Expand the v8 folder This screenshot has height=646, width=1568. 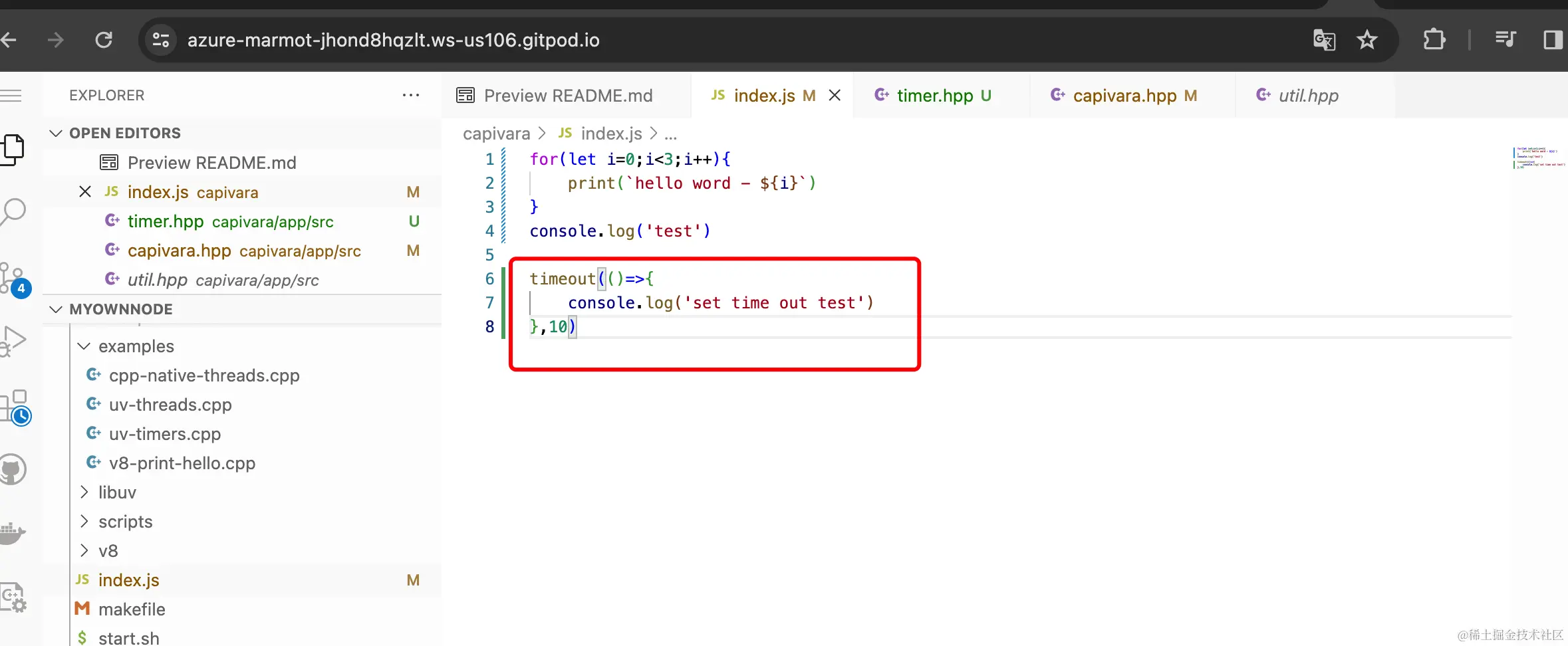pos(84,551)
